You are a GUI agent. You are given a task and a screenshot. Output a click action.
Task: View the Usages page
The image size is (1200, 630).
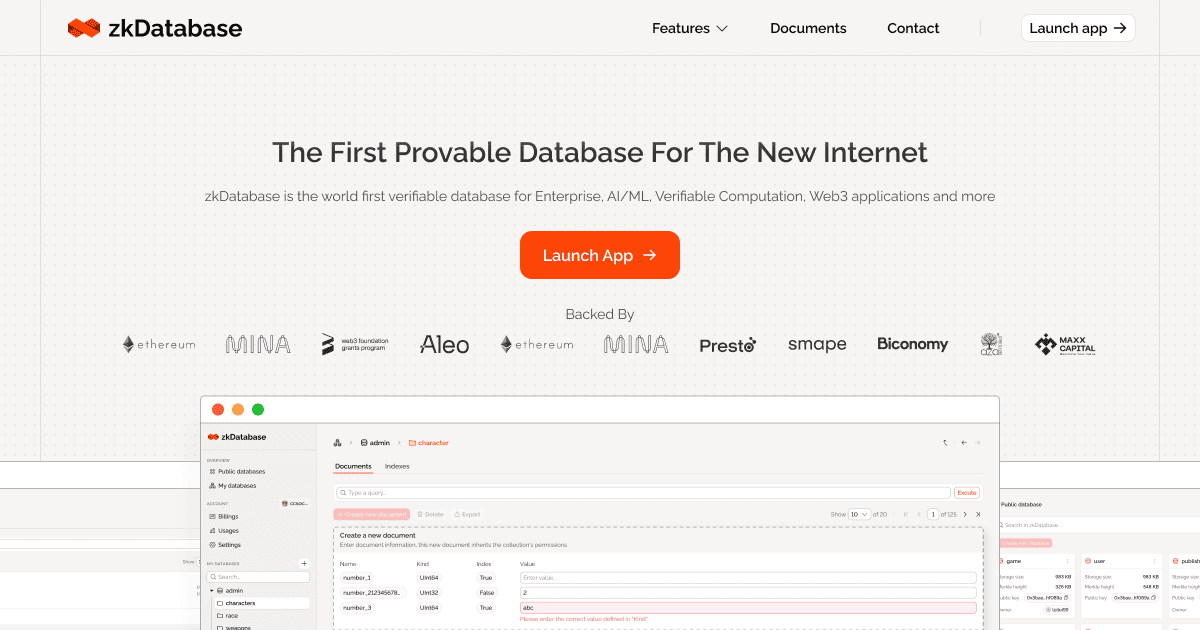(x=227, y=531)
